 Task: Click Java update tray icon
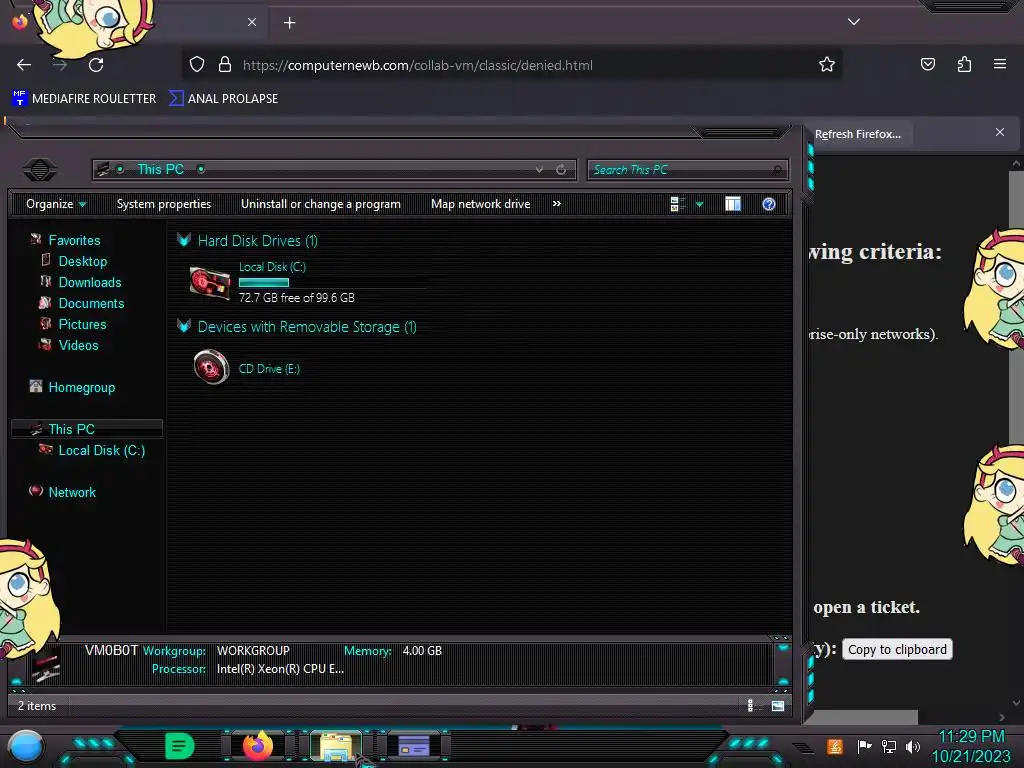(834, 746)
